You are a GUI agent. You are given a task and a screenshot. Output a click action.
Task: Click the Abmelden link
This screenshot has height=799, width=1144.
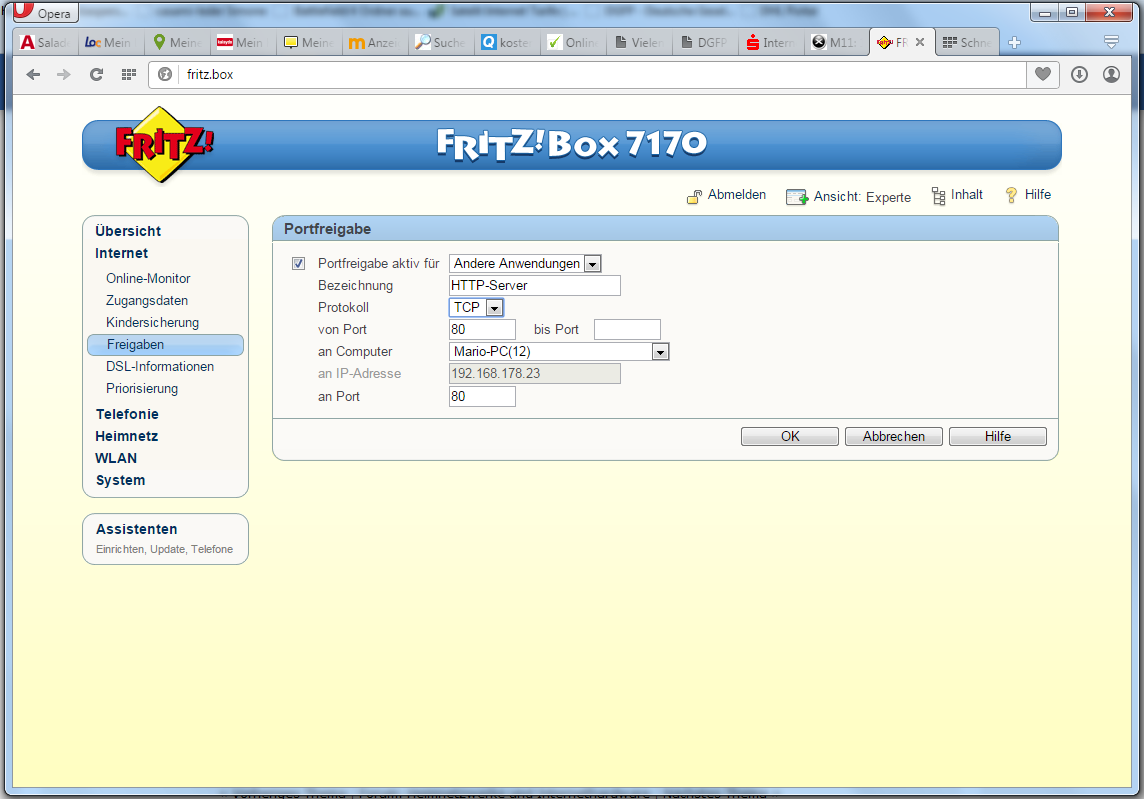point(737,195)
